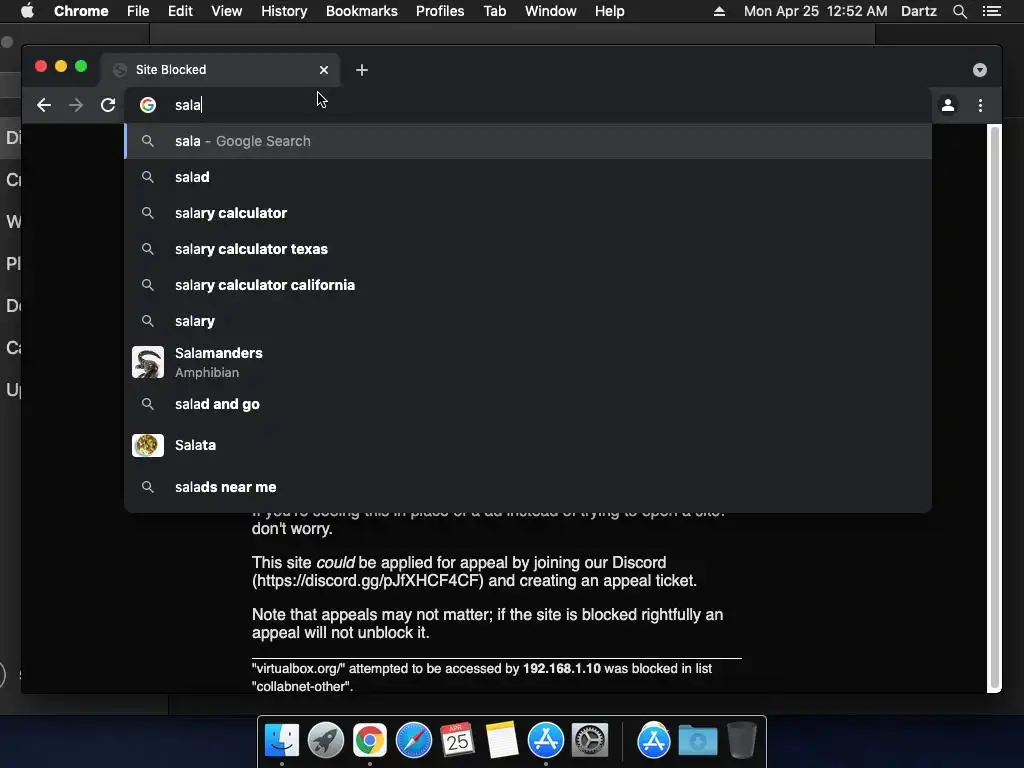
Task: Open the App Store left of System Preferences
Action: (x=546, y=741)
